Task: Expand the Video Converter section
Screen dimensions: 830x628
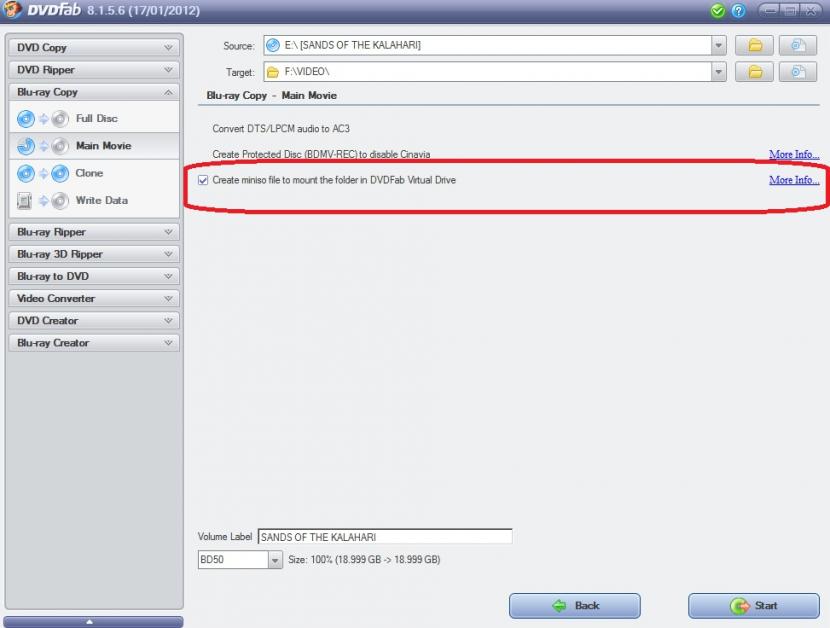Action: click(94, 299)
